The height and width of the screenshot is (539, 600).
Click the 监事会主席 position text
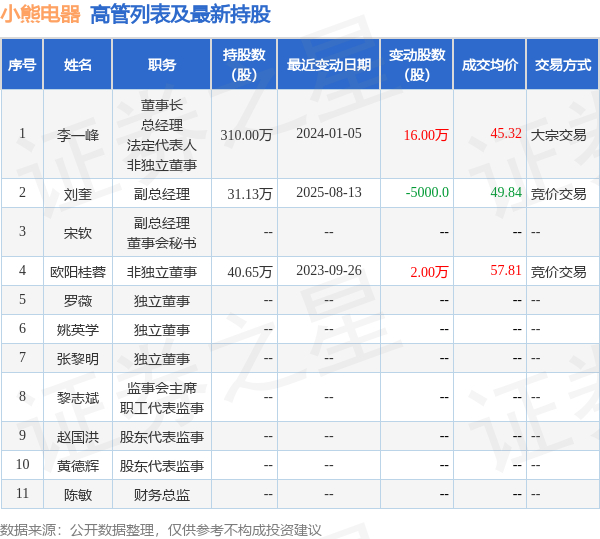(x=162, y=388)
